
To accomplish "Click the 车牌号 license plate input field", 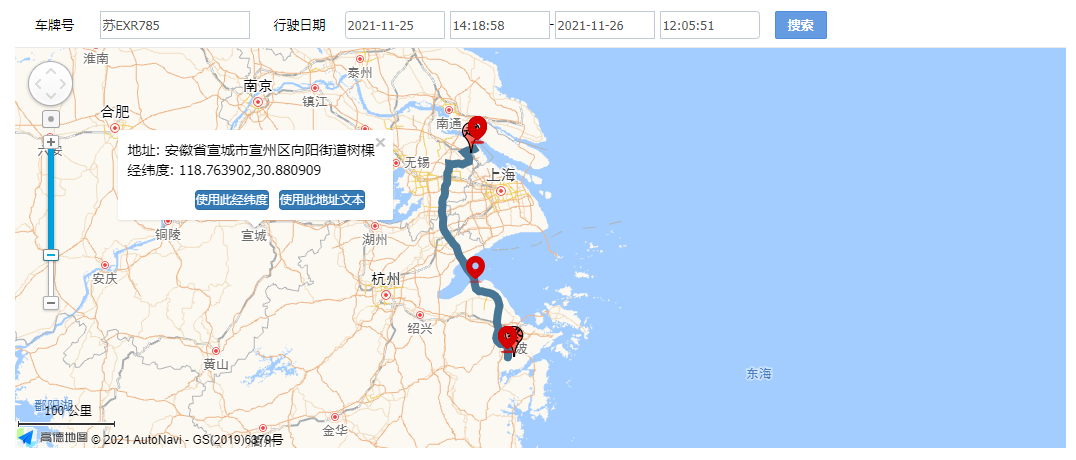I will point(174,25).
